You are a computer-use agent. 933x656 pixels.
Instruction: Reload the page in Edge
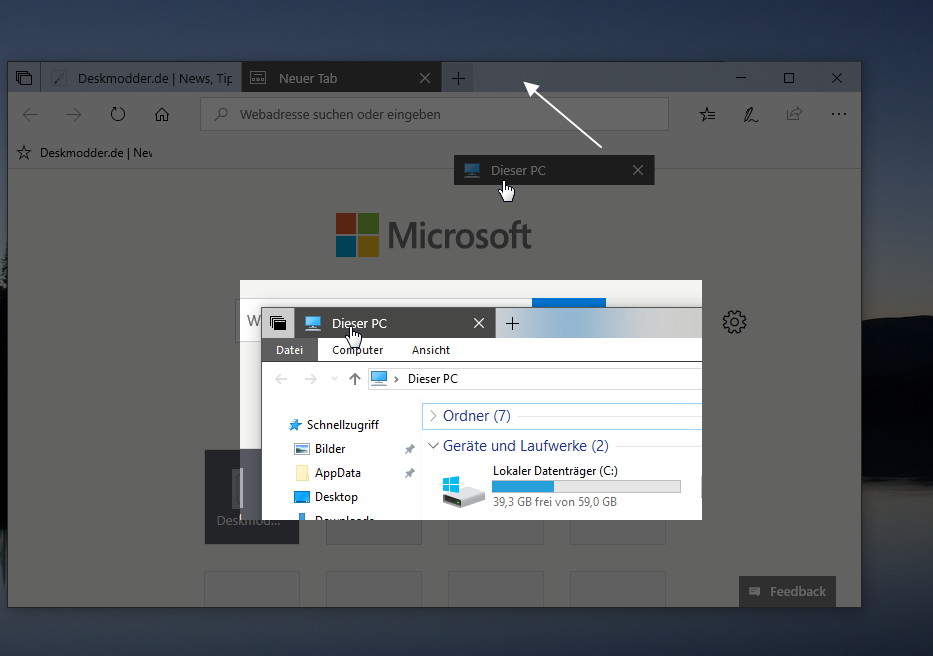[x=118, y=114]
